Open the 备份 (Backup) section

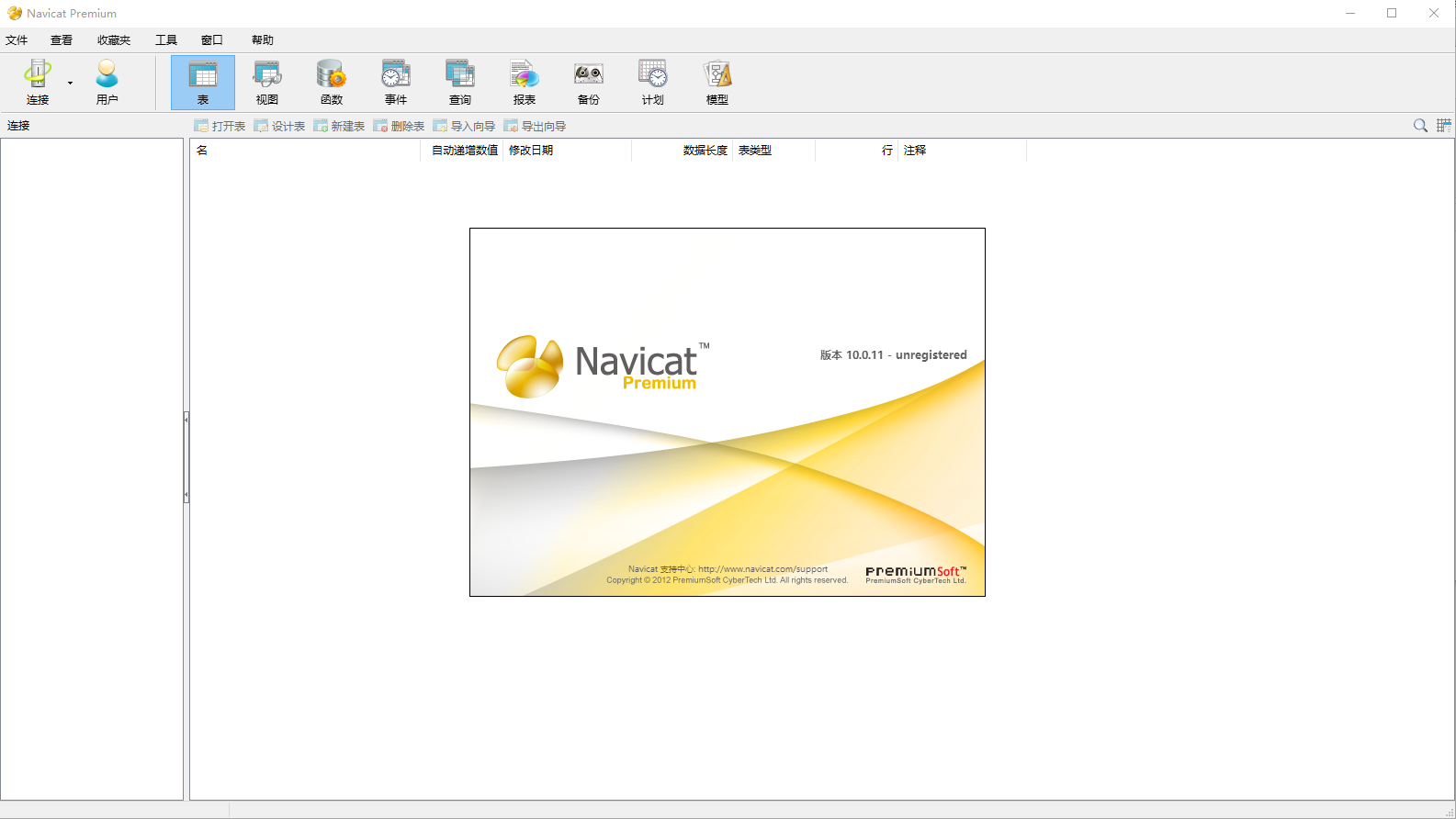[x=589, y=82]
